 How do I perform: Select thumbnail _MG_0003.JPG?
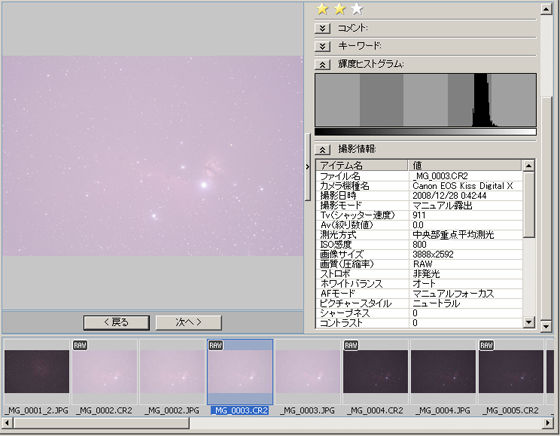point(308,371)
